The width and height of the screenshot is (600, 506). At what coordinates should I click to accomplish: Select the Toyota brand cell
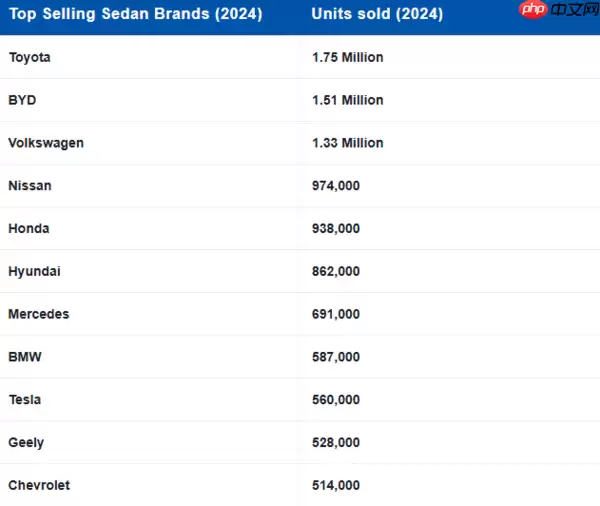click(29, 57)
